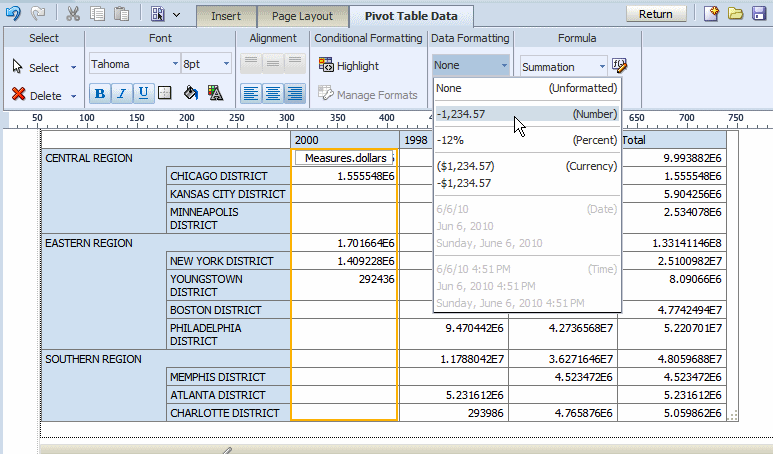Toggle Bold font style

point(99,93)
